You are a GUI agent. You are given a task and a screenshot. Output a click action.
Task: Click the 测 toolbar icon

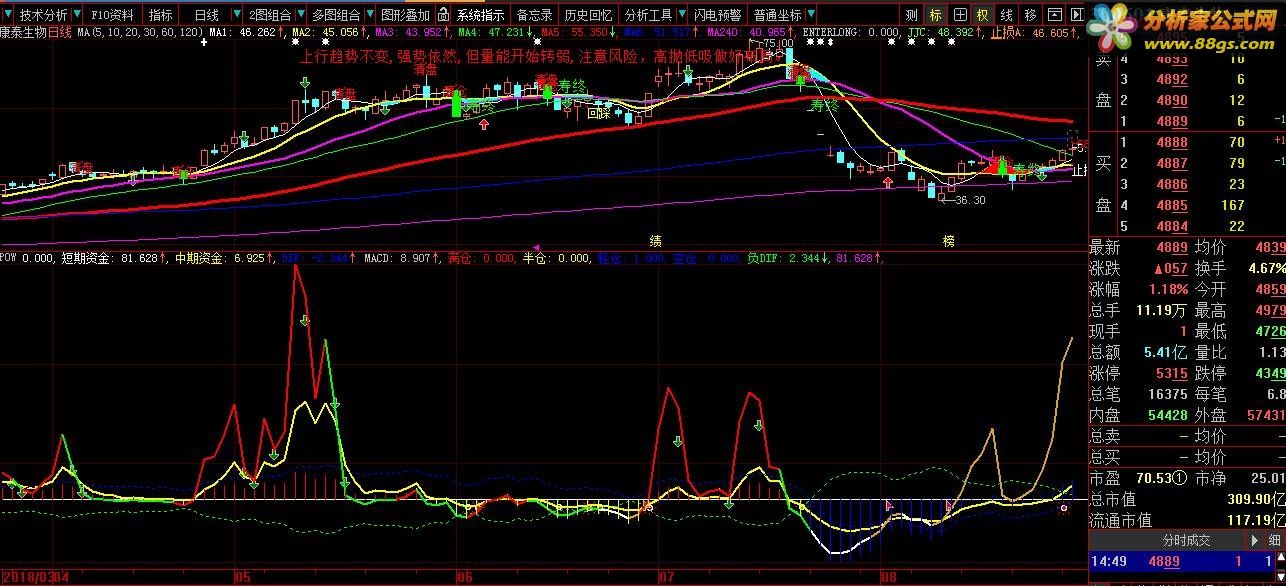point(911,14)
